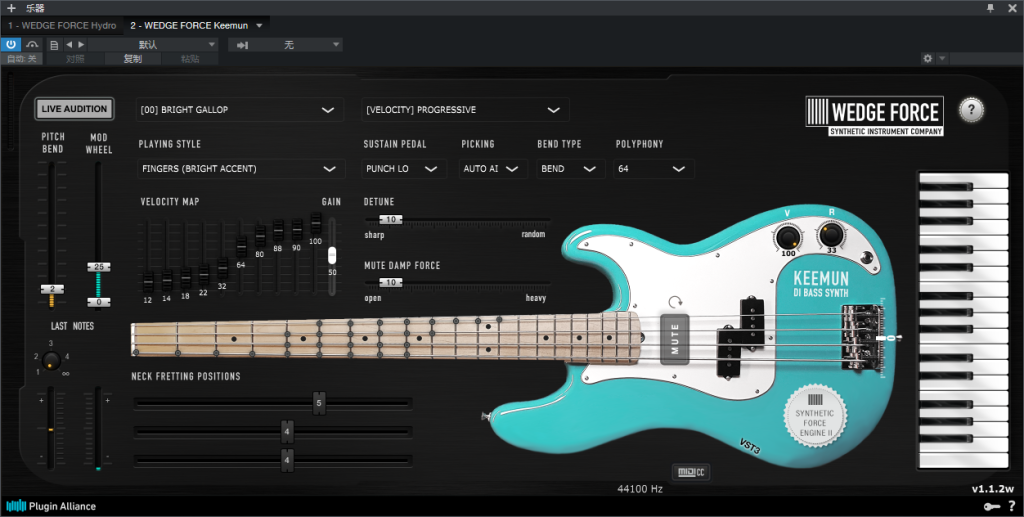Click the circular arrow reset icon above MUTE

tap(675, 302)
